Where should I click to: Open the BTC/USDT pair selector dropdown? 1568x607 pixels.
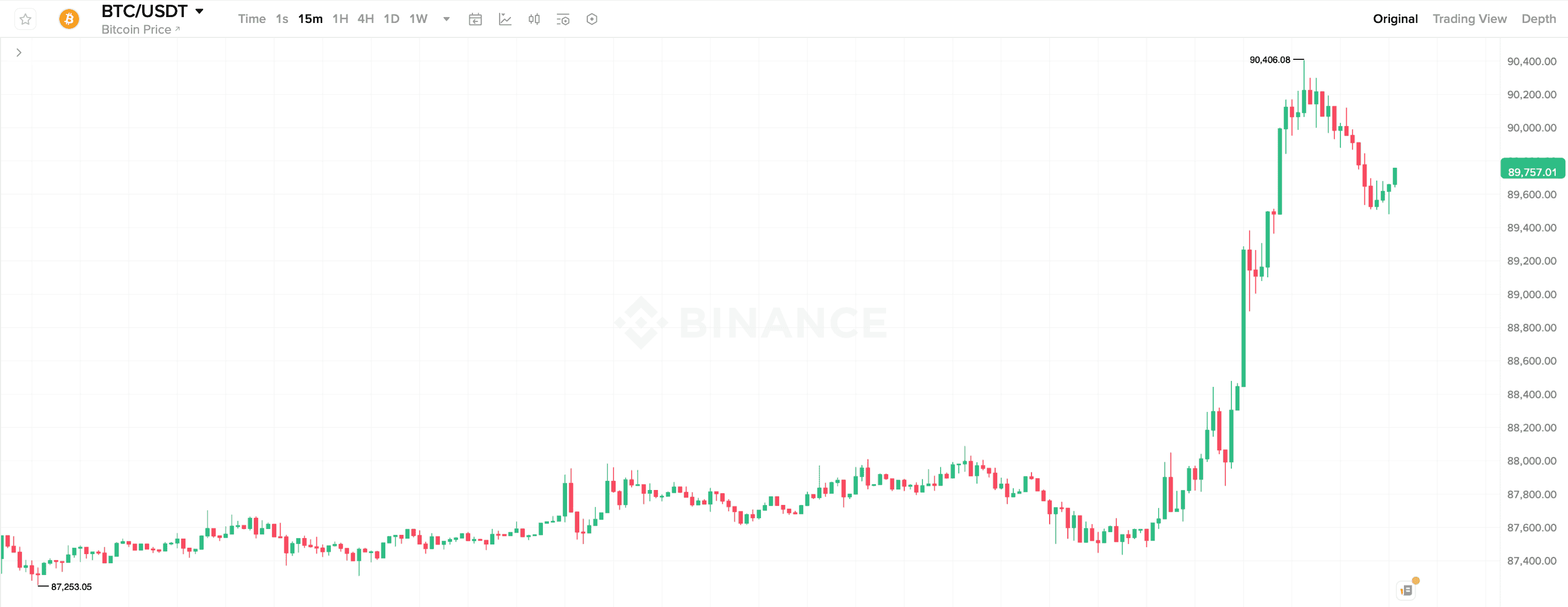point(199,12)
